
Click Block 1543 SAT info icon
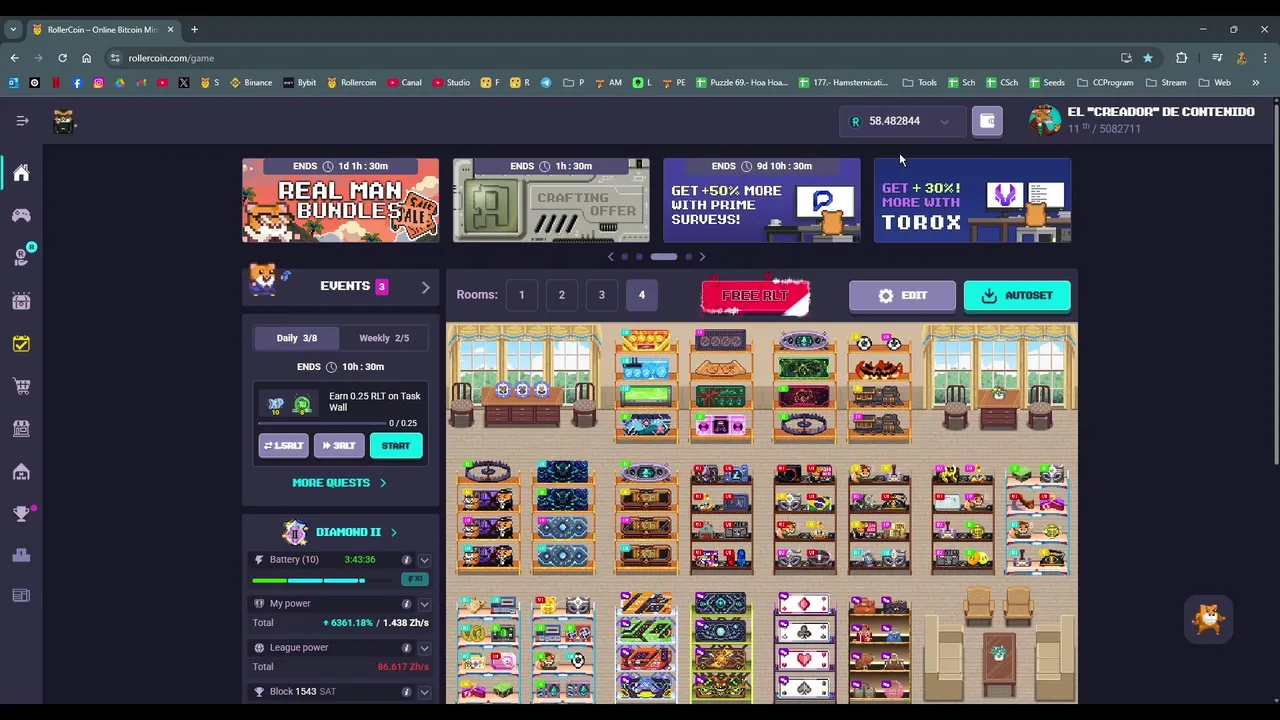point(406,692)
